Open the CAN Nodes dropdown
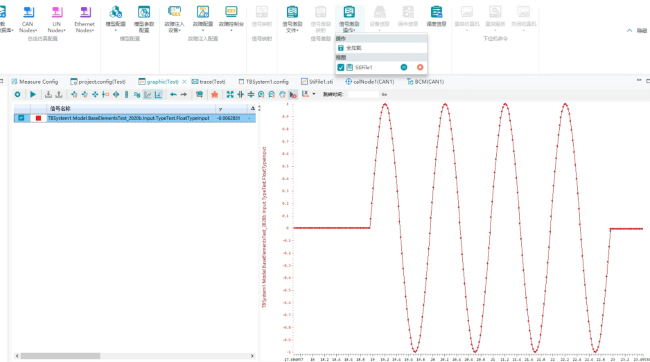The height and width of the screenshot is (362, 650). [28, 19]
